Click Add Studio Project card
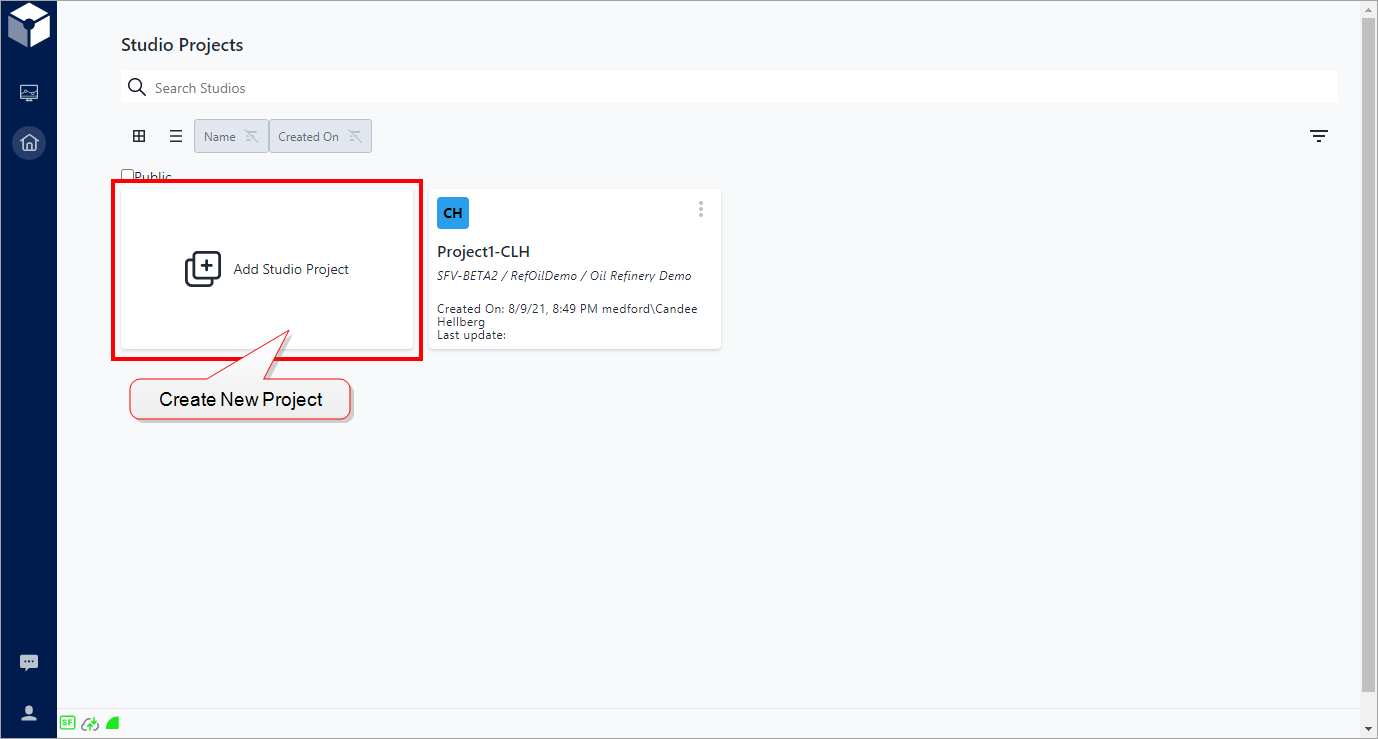This screenshot has height=739, width=1378. point(267,269)
